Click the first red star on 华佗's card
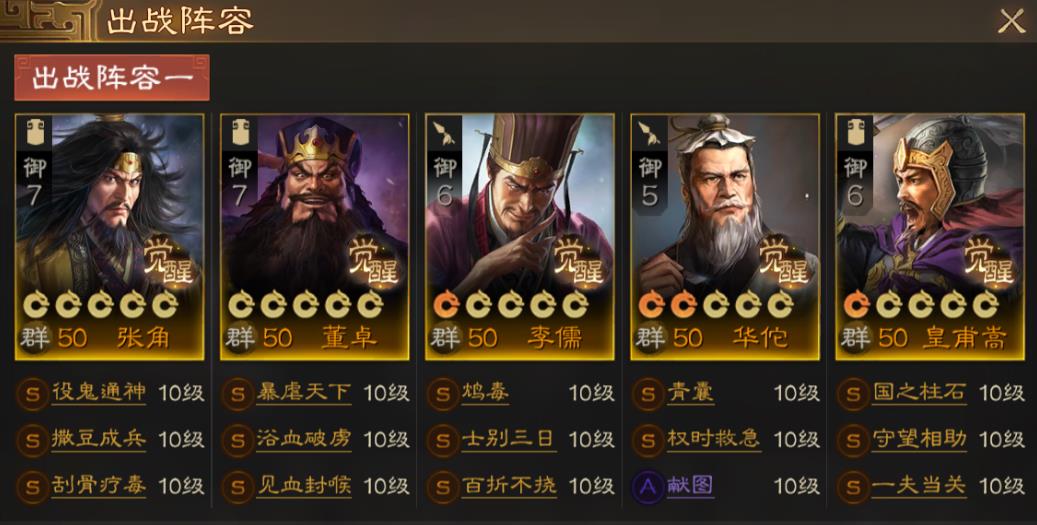Screen dimensions: 1037x525 click(x=651, y=305)
